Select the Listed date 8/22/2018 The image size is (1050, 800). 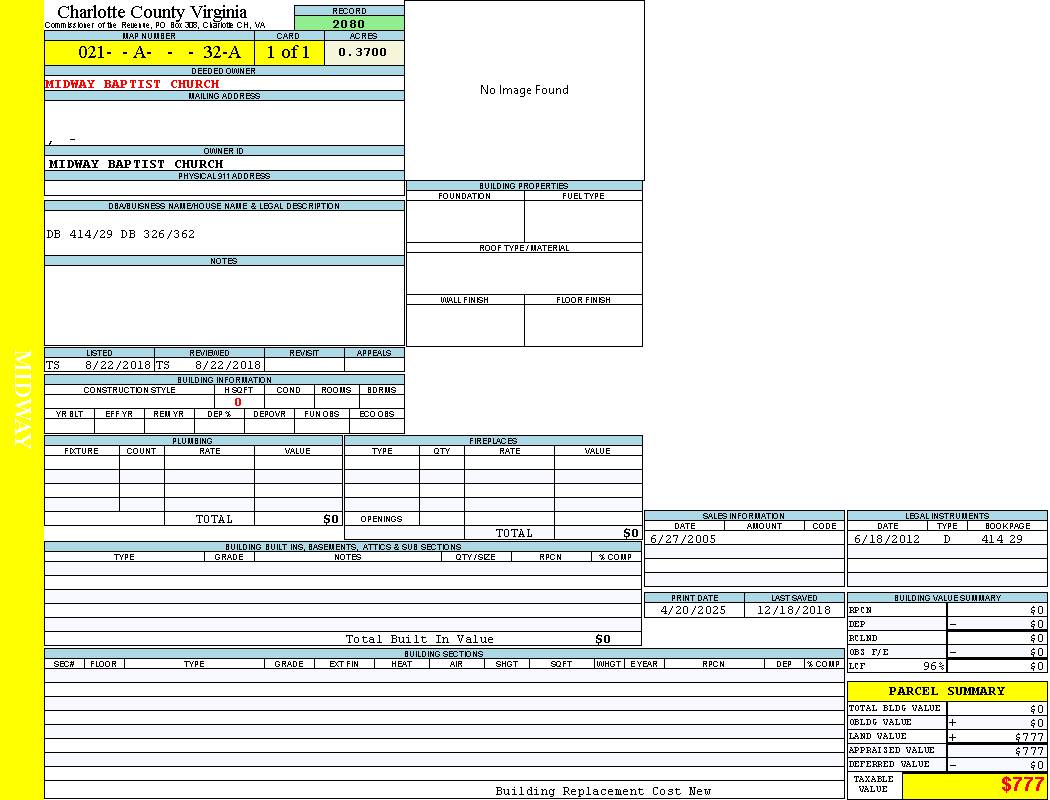coord(117,366)
